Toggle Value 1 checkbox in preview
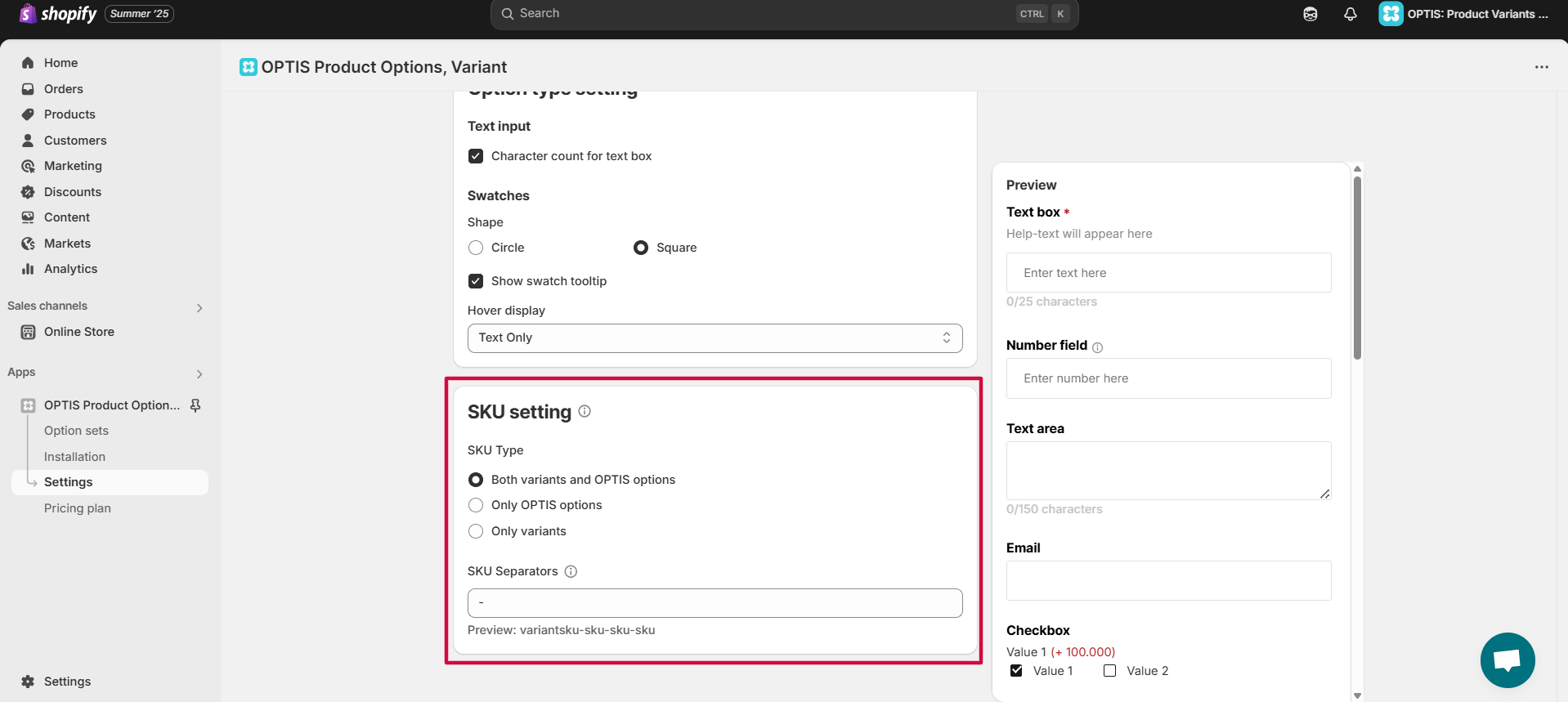 (x=1016, y=671)
